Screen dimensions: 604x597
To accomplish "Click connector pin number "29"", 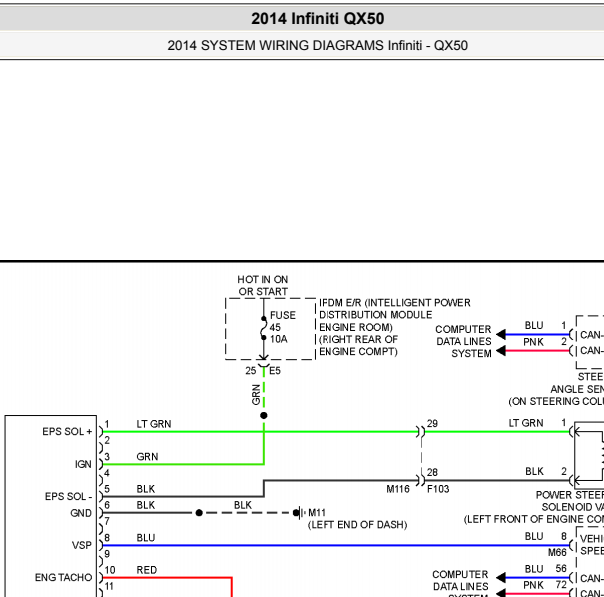I will tap(432, 423).
